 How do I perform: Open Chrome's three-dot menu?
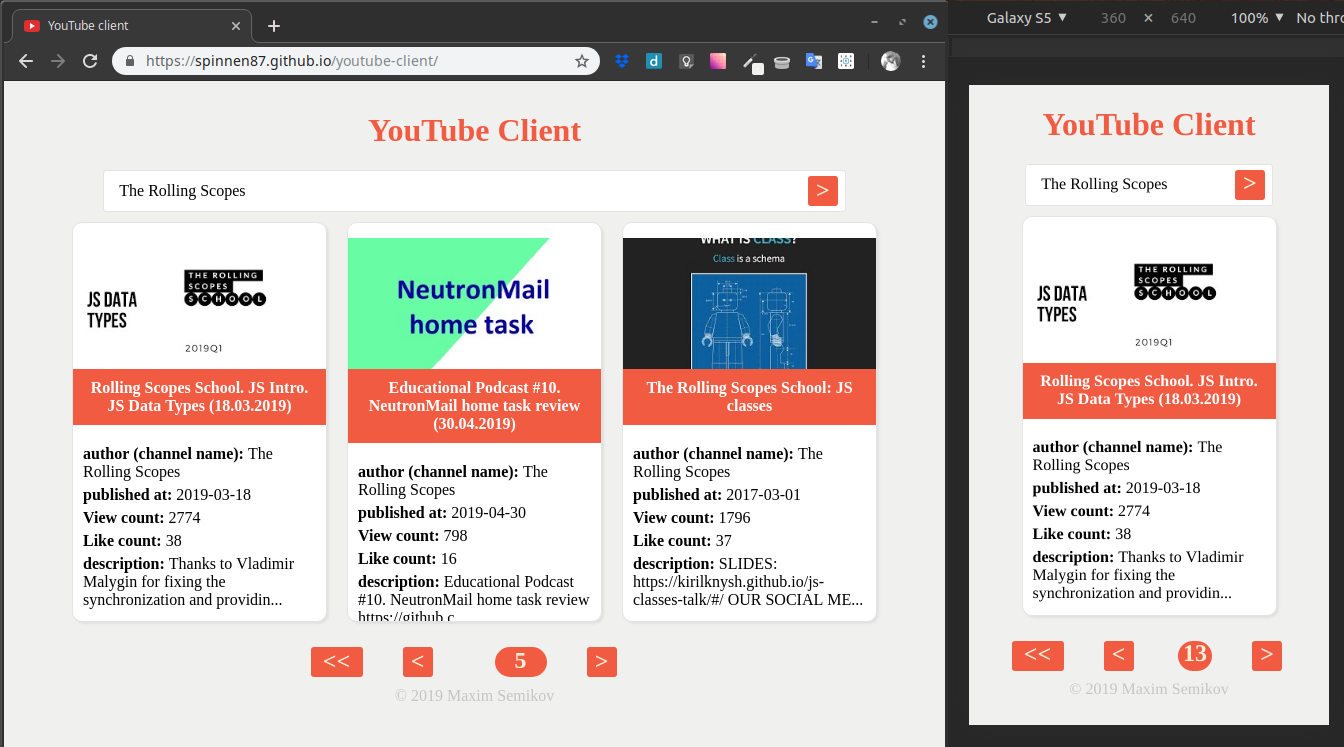pos(923,61)
